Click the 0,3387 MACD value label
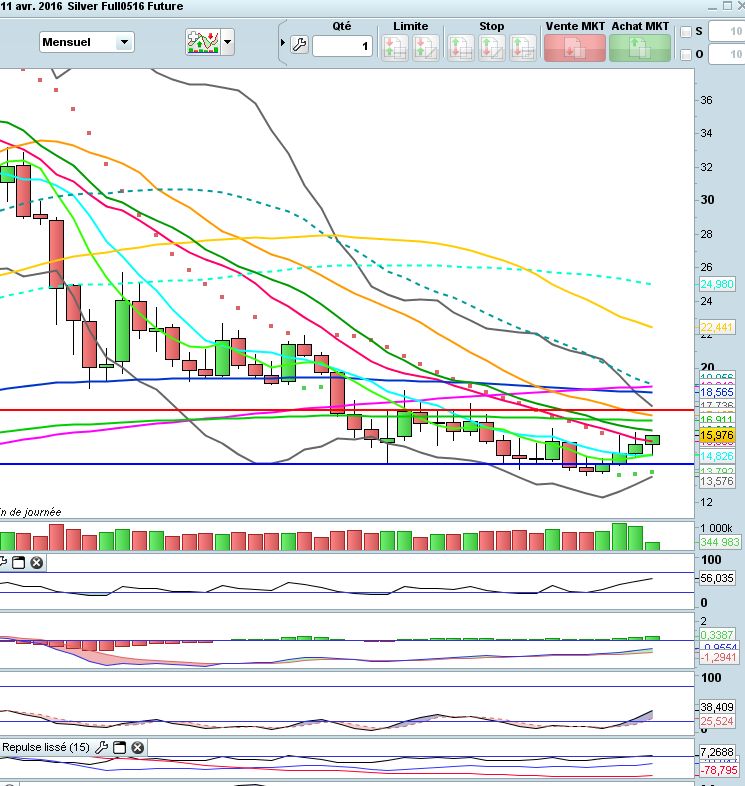The image size is (745, 786). tap(717, 635)
